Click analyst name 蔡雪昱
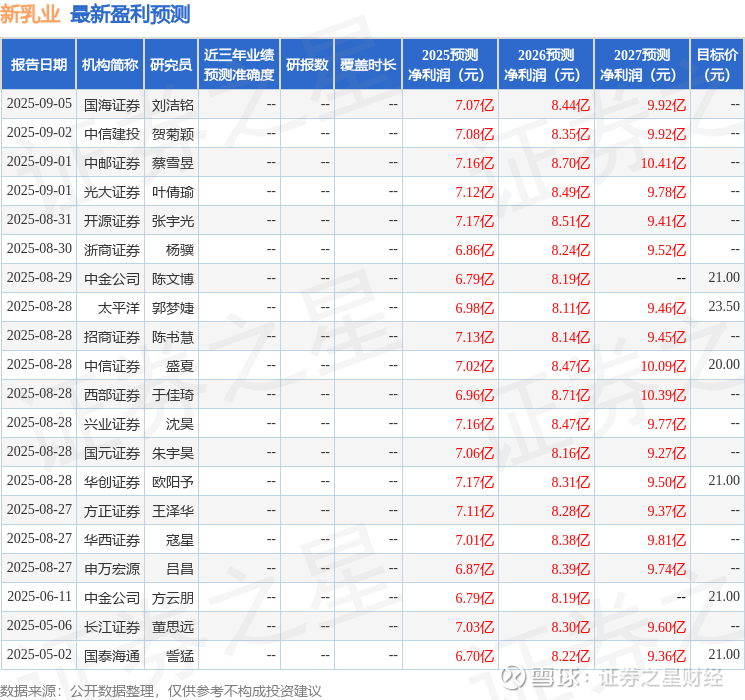The width and height of the screenshot is (745, 700). (x=173, y=163)
